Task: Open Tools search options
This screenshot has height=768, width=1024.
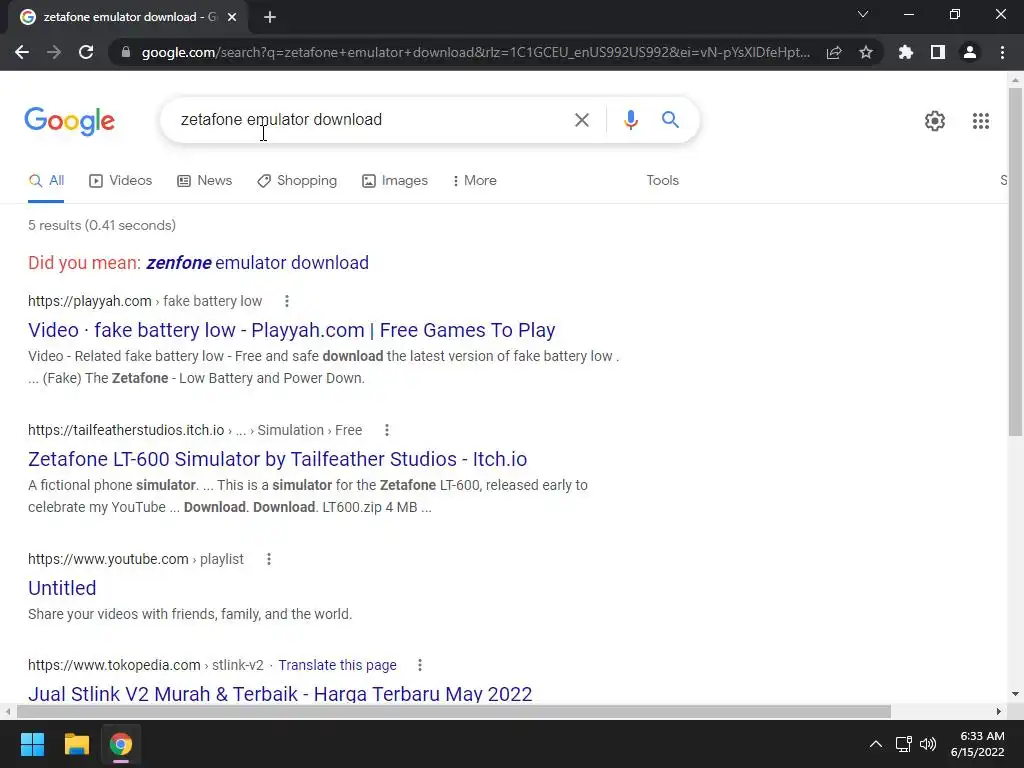Action: 662,180
